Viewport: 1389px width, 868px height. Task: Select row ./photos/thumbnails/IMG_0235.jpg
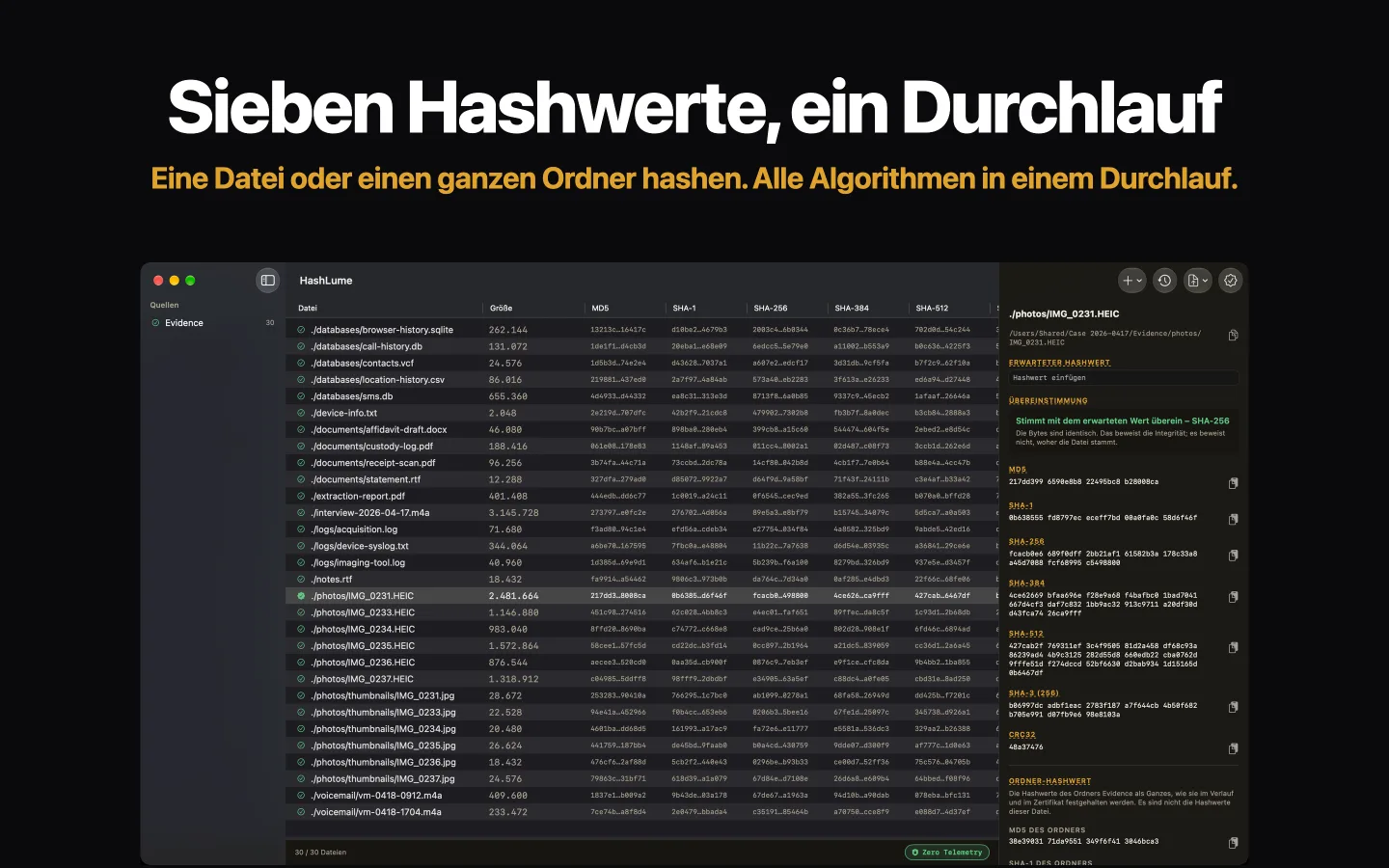pyautogui.click(x=642, y=746)
